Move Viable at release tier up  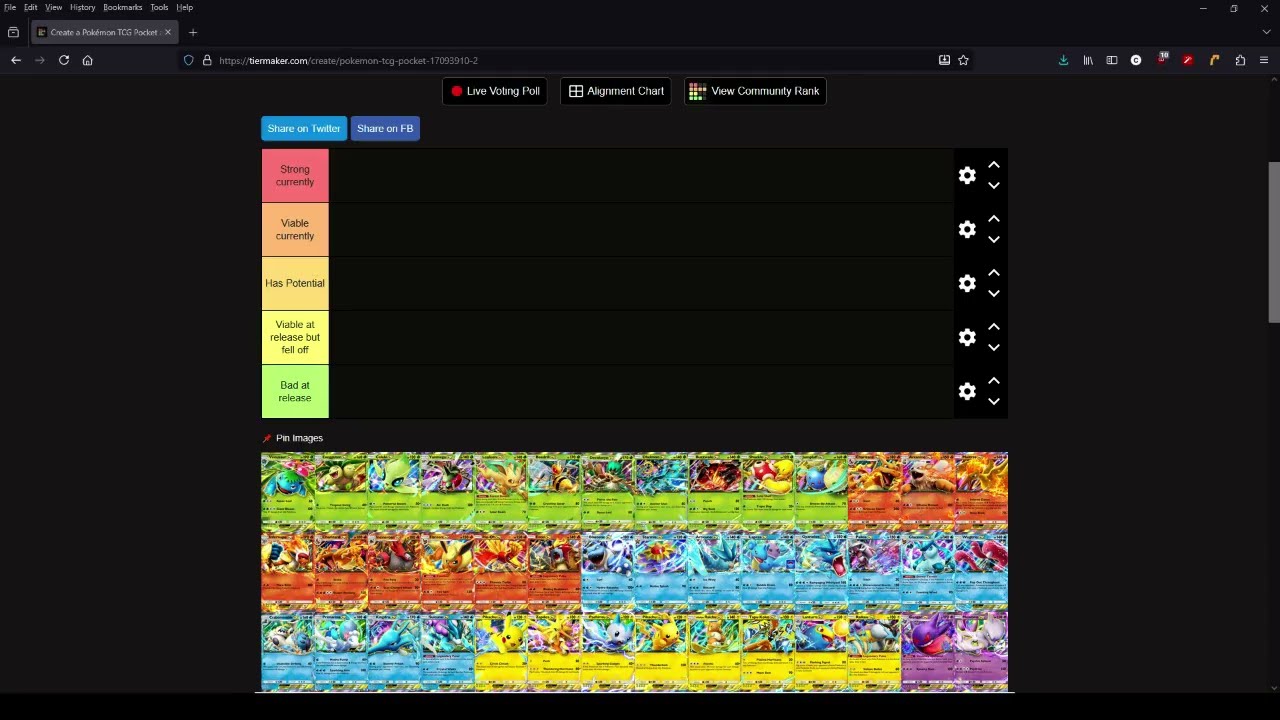994,327
